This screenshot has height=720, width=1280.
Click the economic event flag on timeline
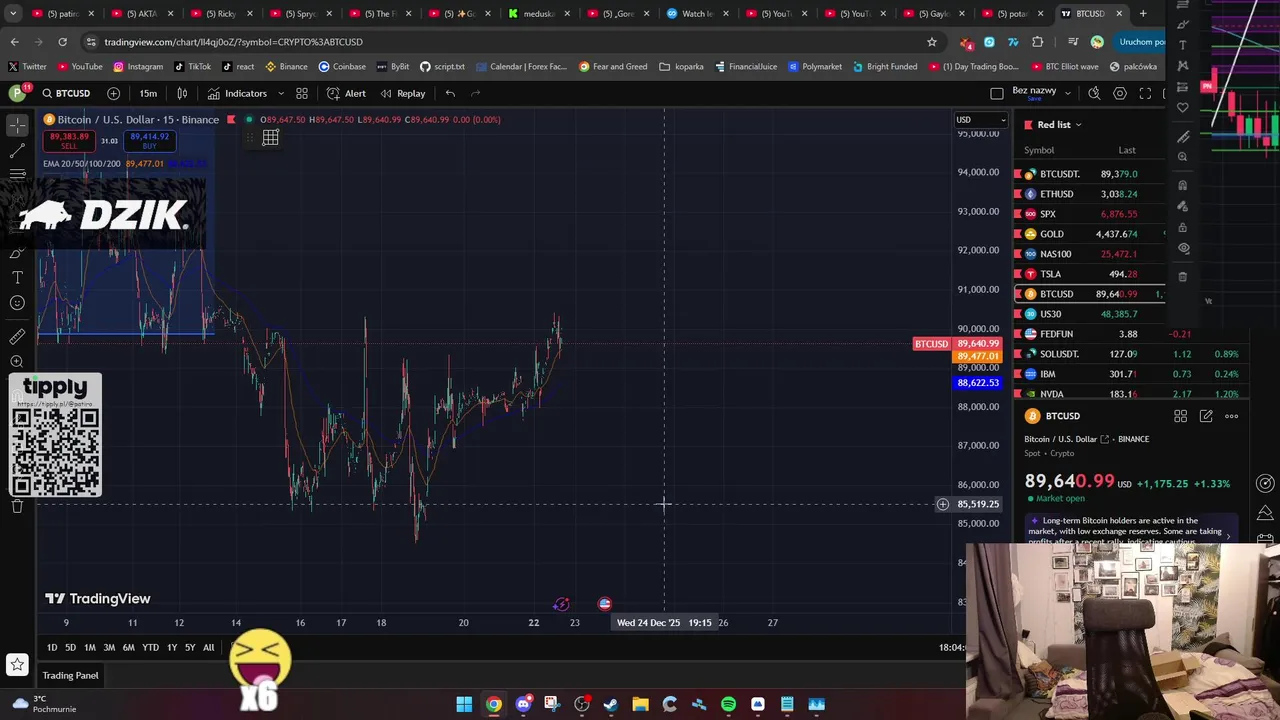pos(604,604)
